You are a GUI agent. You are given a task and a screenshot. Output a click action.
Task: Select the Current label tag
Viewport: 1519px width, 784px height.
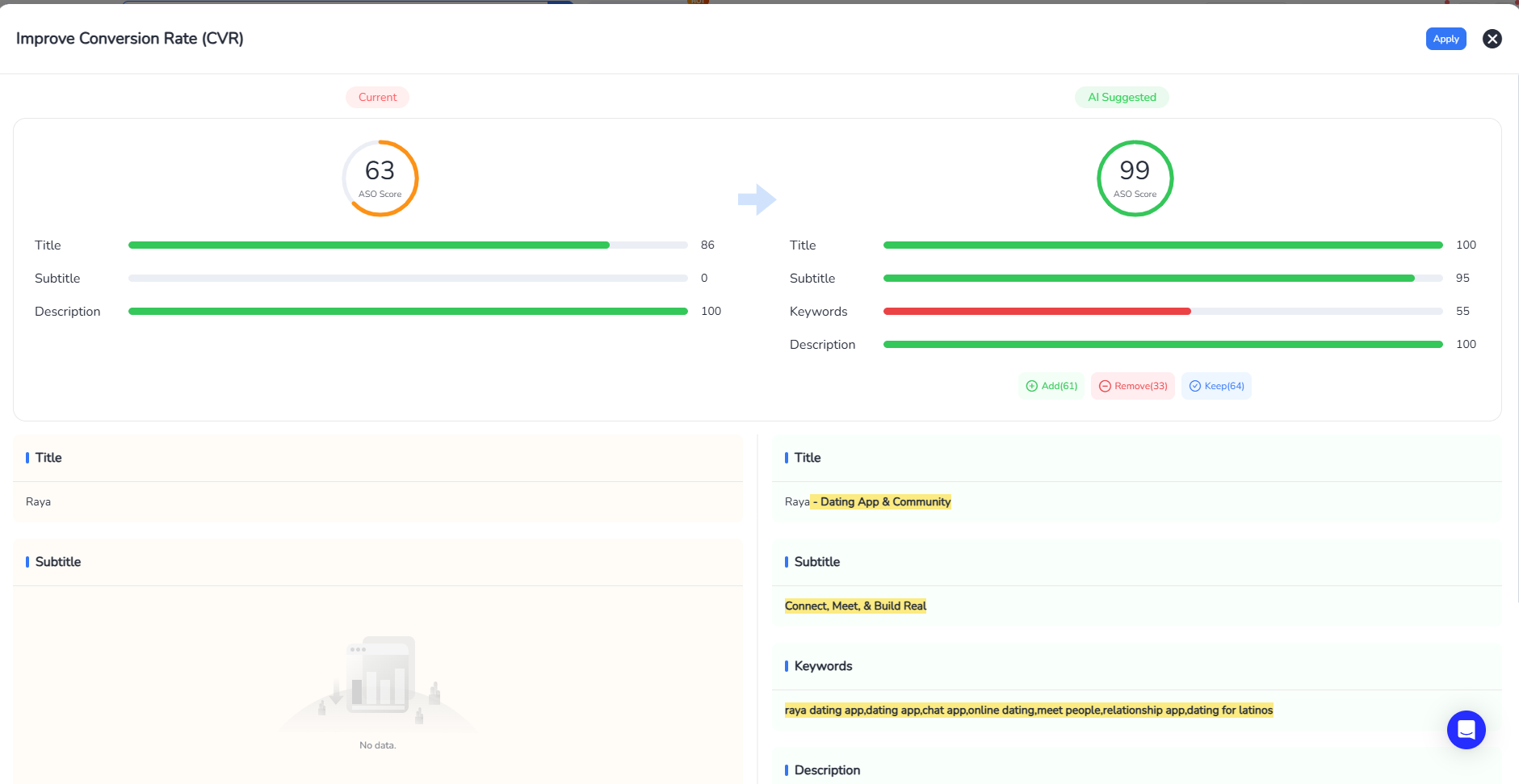click(377, 97)
